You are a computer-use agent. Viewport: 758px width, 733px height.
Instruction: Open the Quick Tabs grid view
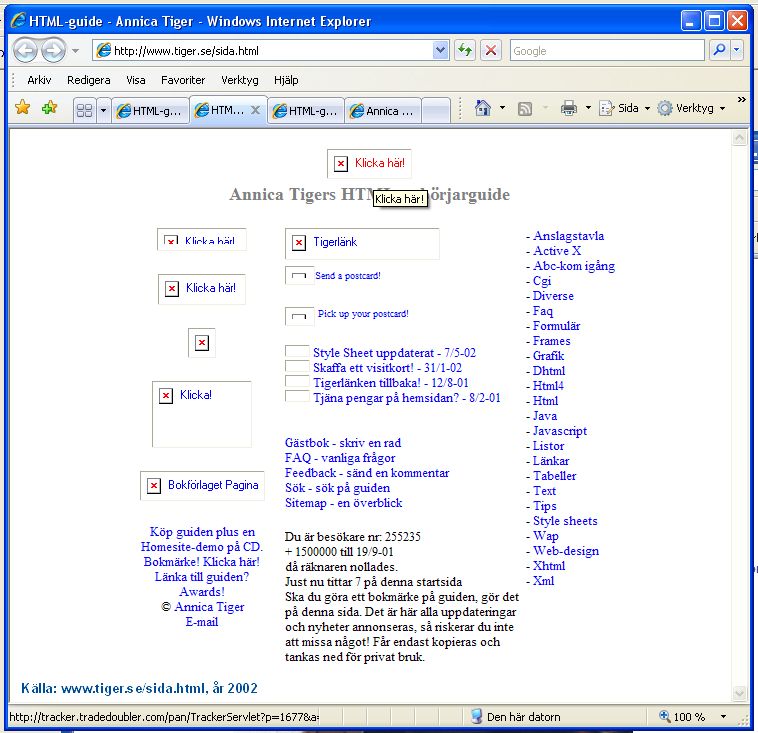85,111
